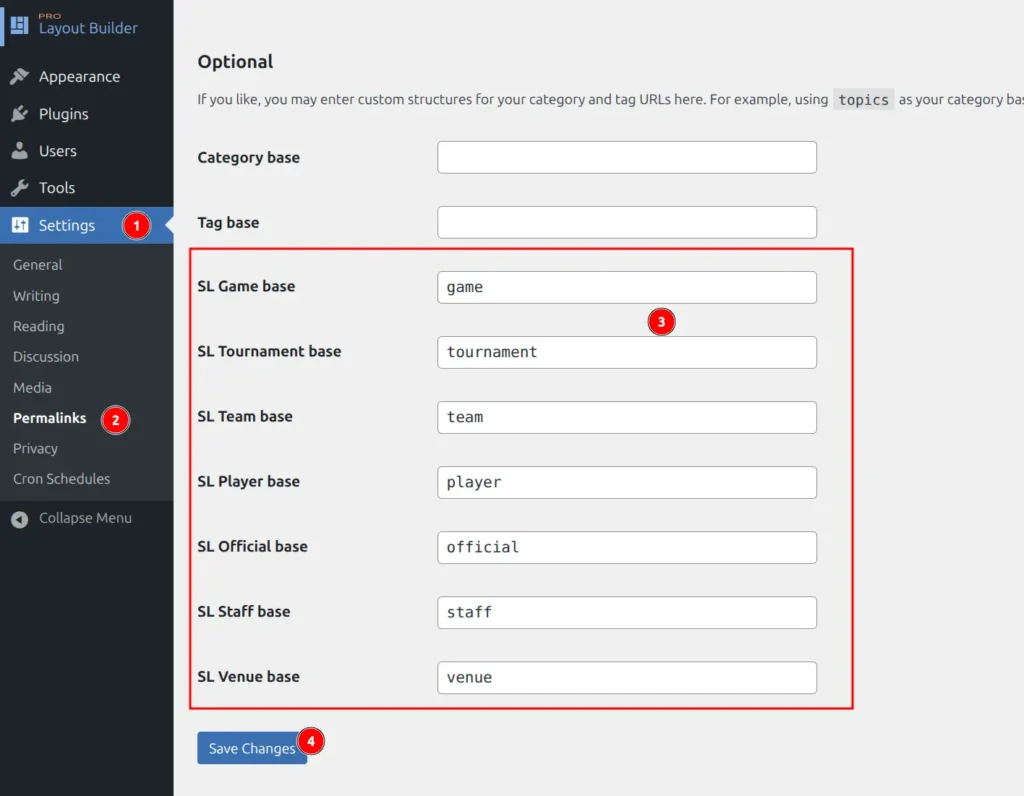Open the Tools menu label

click(57, 188)
